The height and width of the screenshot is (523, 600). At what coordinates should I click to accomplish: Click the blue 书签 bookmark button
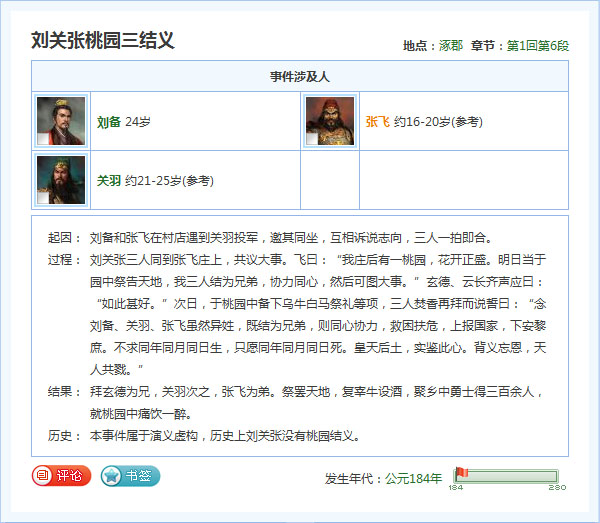click(x=130, y=476)
